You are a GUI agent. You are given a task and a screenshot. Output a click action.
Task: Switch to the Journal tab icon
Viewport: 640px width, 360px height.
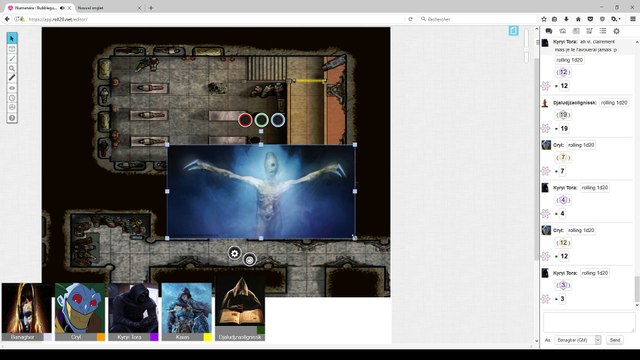click(576, 31)
